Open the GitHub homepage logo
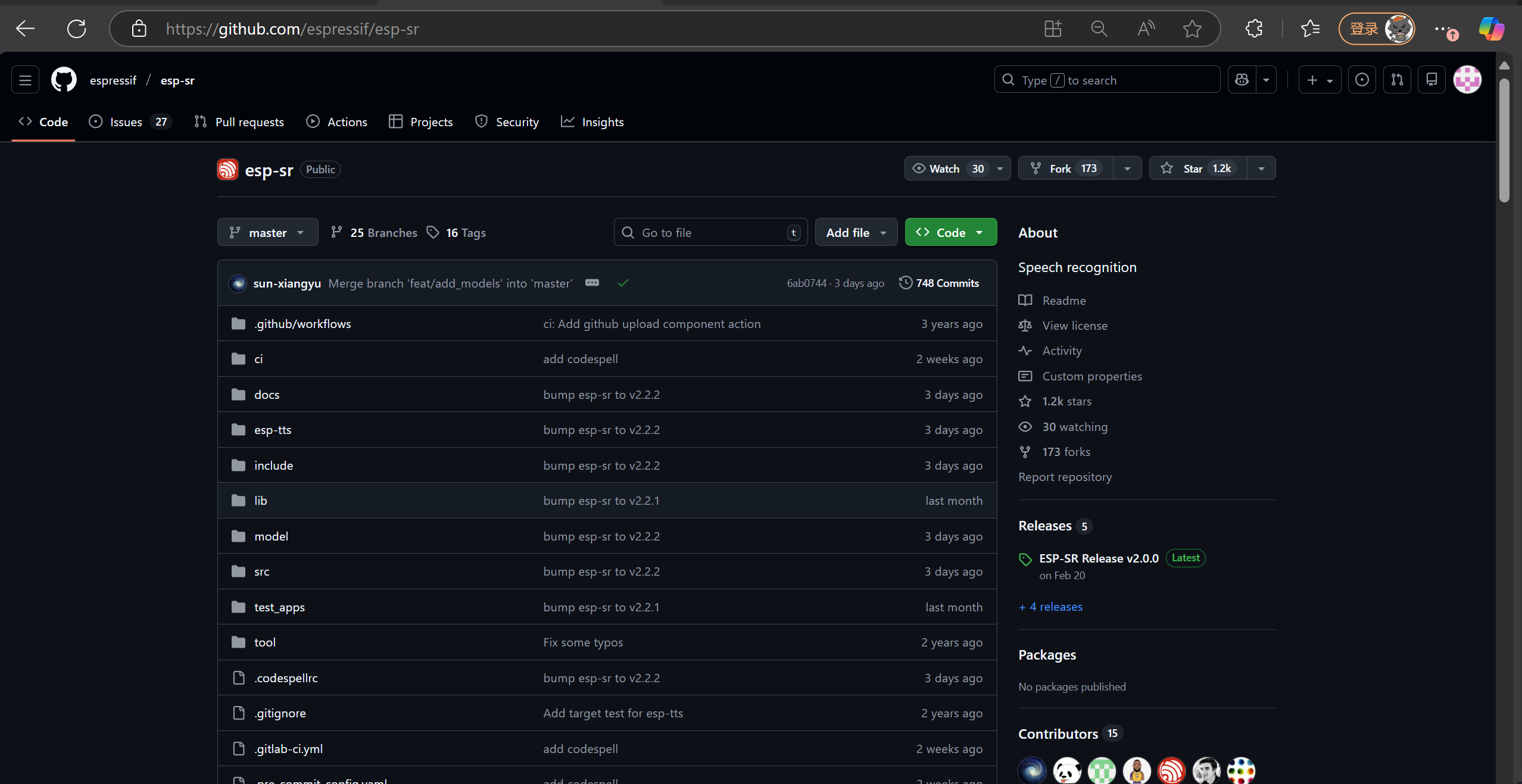Viewport: 1522px width, 784px height. [64, 80]
